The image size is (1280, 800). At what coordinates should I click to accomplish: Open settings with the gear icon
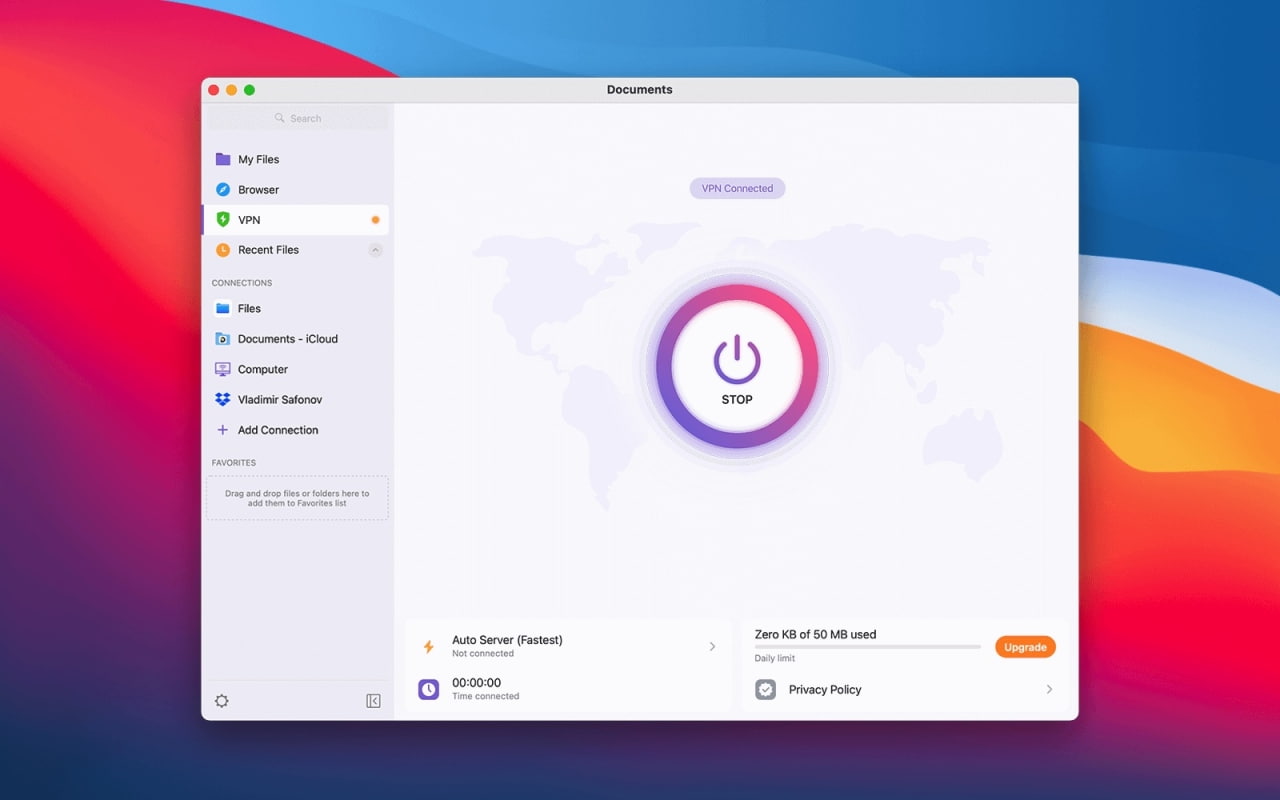point(222,701)
